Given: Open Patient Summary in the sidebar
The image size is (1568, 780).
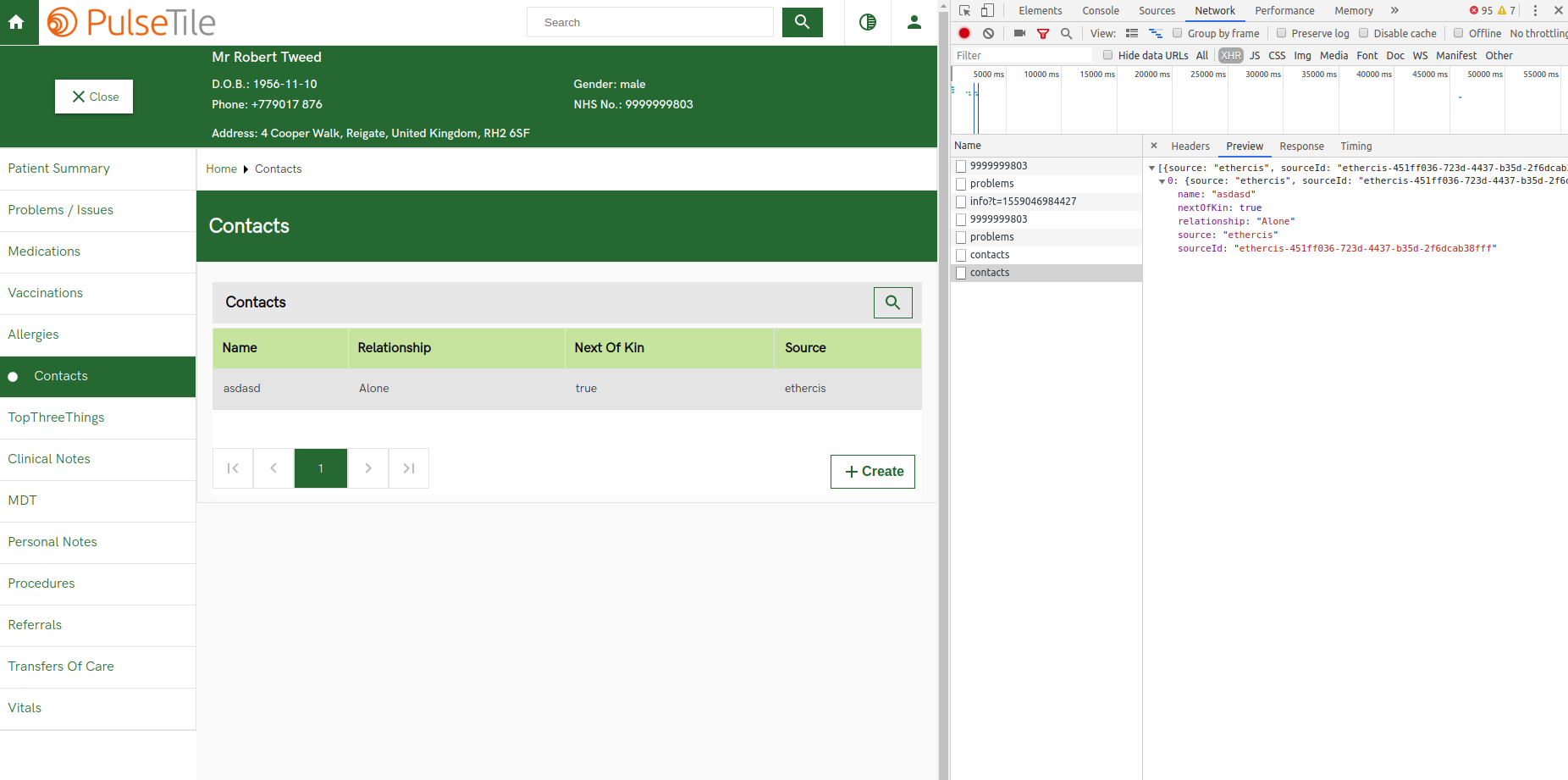Looking at the screenshot, I should (x=98, y=169).
